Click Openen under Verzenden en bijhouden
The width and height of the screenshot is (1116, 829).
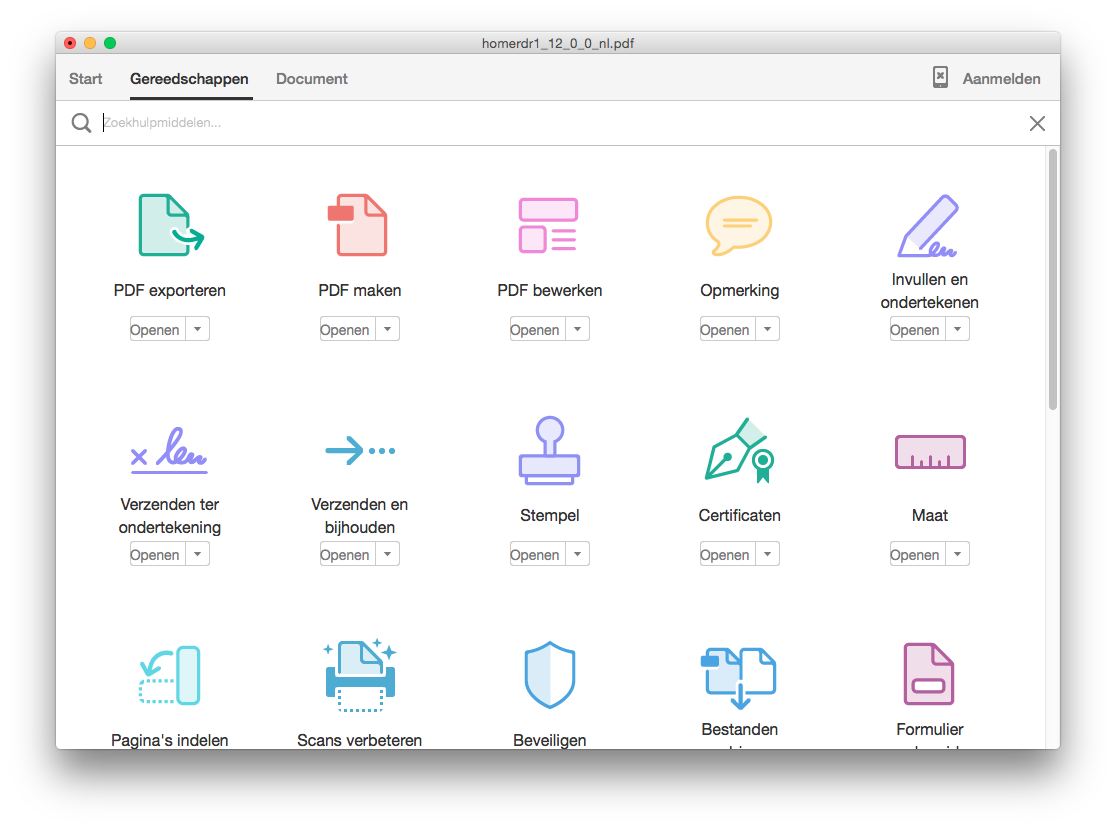[345, 554]
